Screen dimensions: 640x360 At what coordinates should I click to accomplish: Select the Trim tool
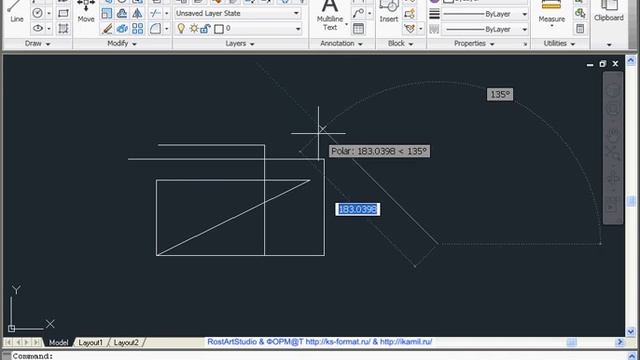(x=155, y=13)
